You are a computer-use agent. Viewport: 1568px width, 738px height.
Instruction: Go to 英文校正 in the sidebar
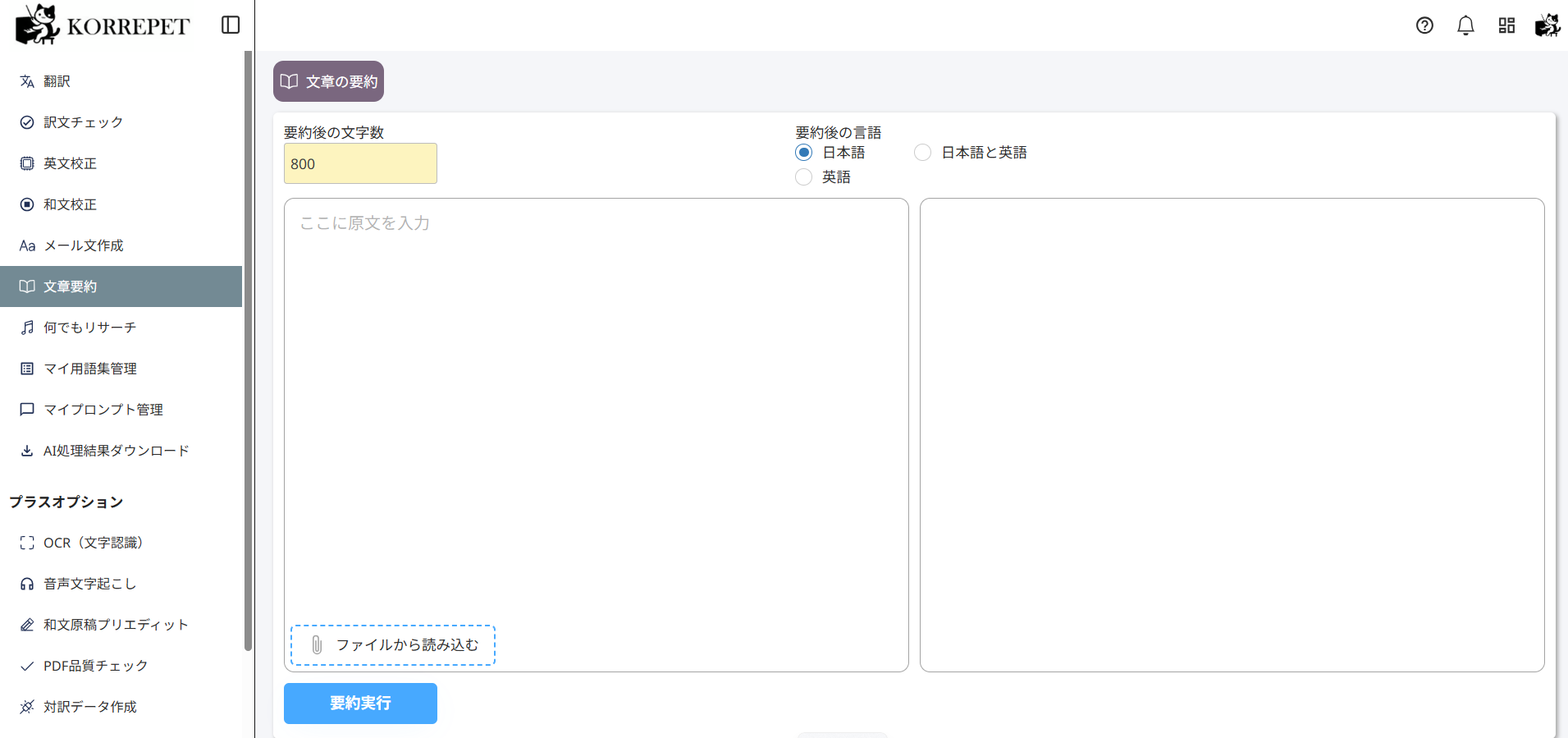[121, 163]
